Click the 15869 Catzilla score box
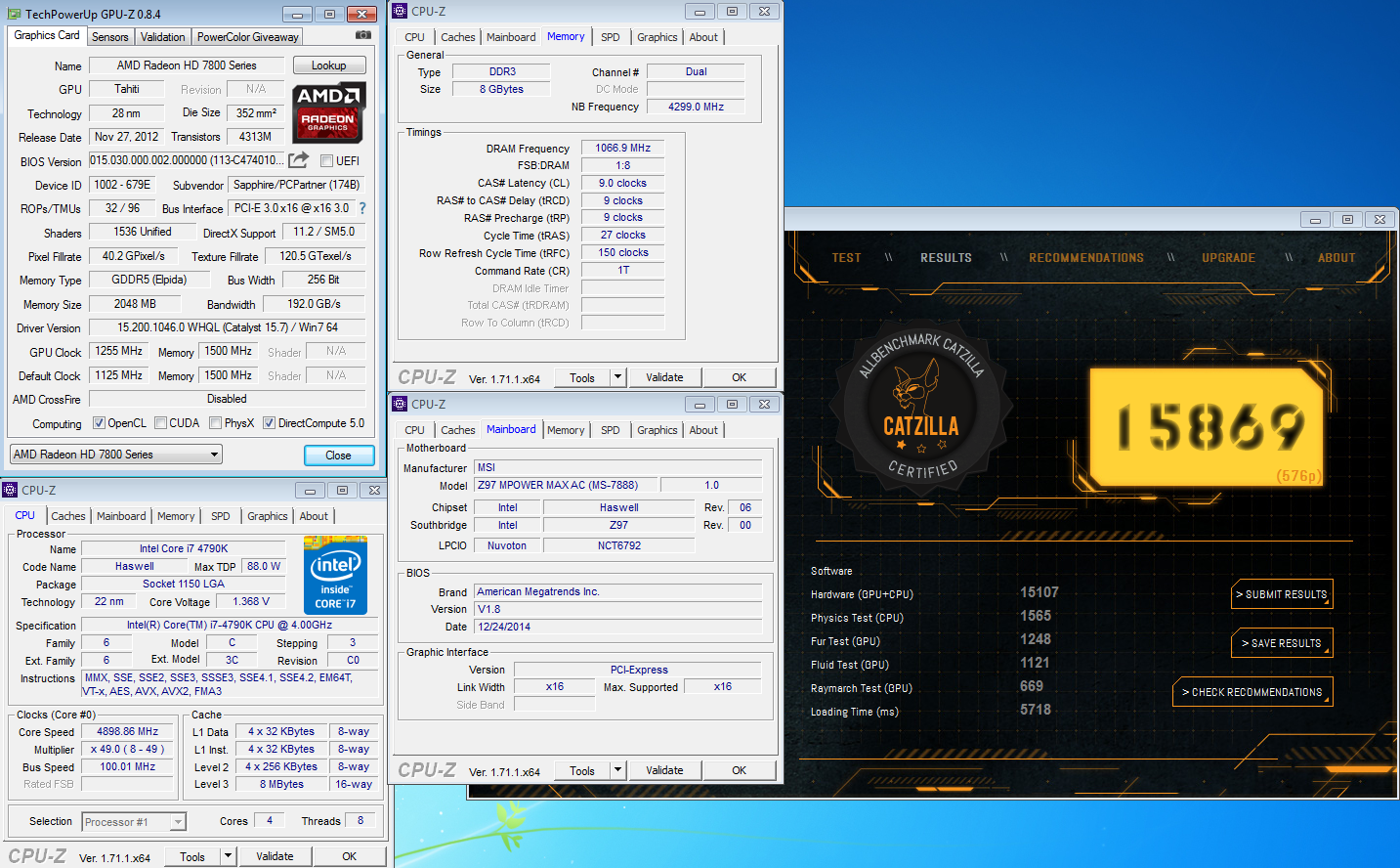Image resolution: width=1400 pixels, height=868 pixels. coord(1209,426)
